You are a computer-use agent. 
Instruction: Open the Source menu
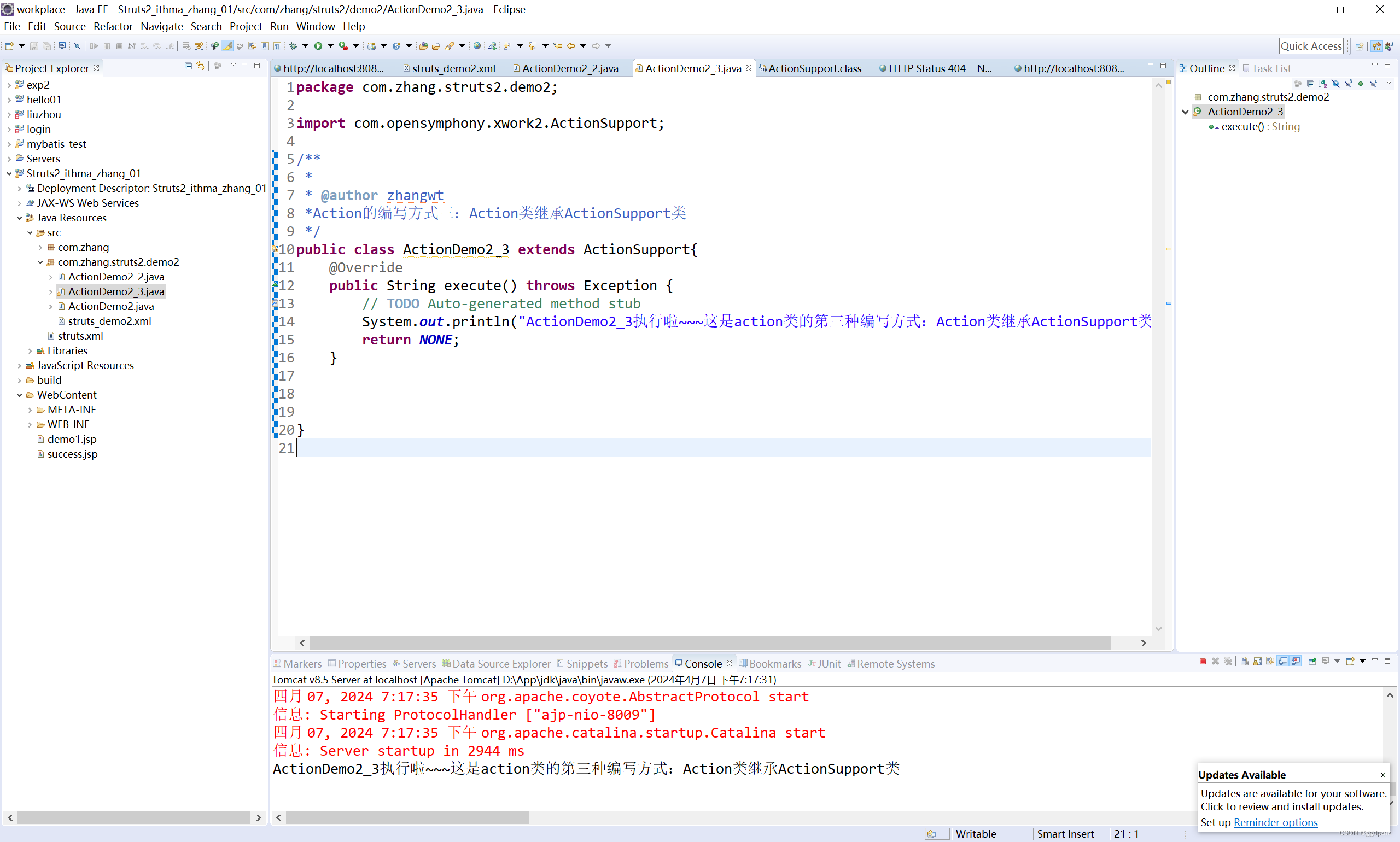[x=70, y=26]
